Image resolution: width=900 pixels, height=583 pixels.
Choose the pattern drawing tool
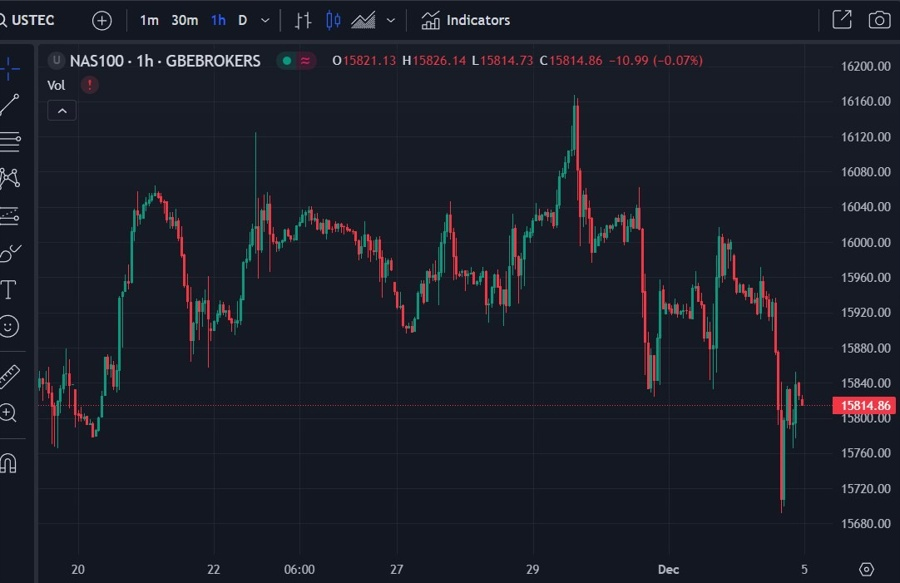[x=10, y=178]
